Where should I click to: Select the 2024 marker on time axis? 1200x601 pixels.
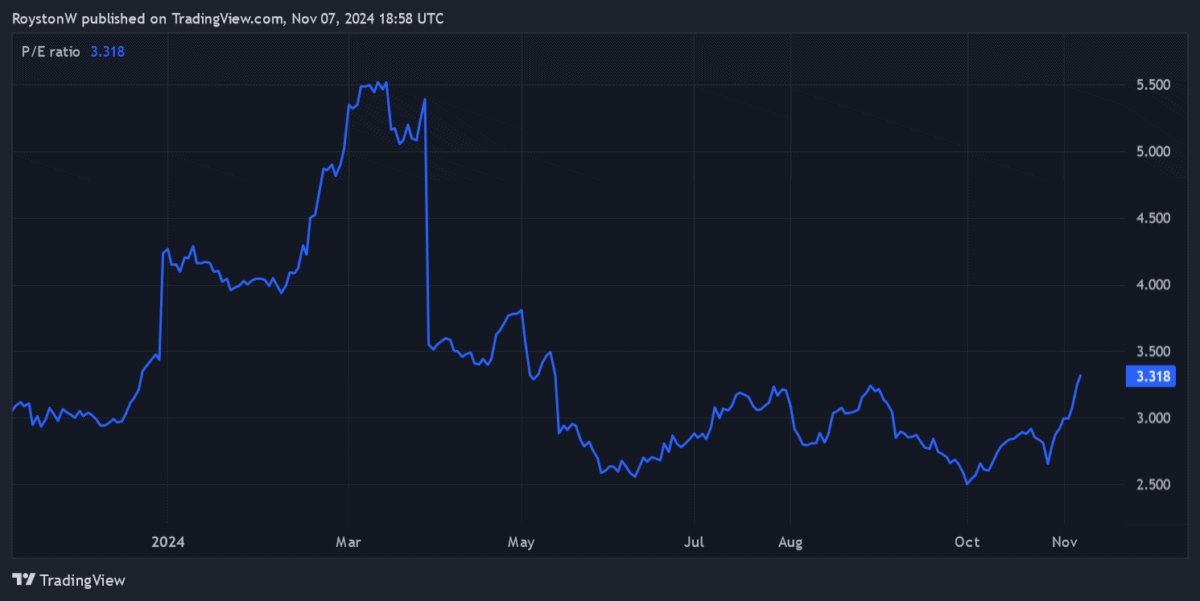(167, 542)
